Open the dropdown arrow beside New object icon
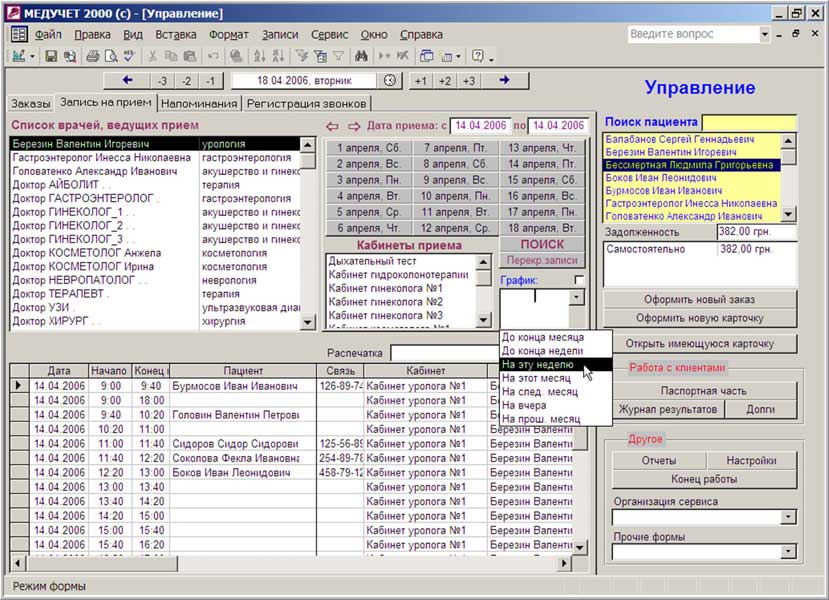Viewport: 829px width, 600px height. [x=458, y=56]
